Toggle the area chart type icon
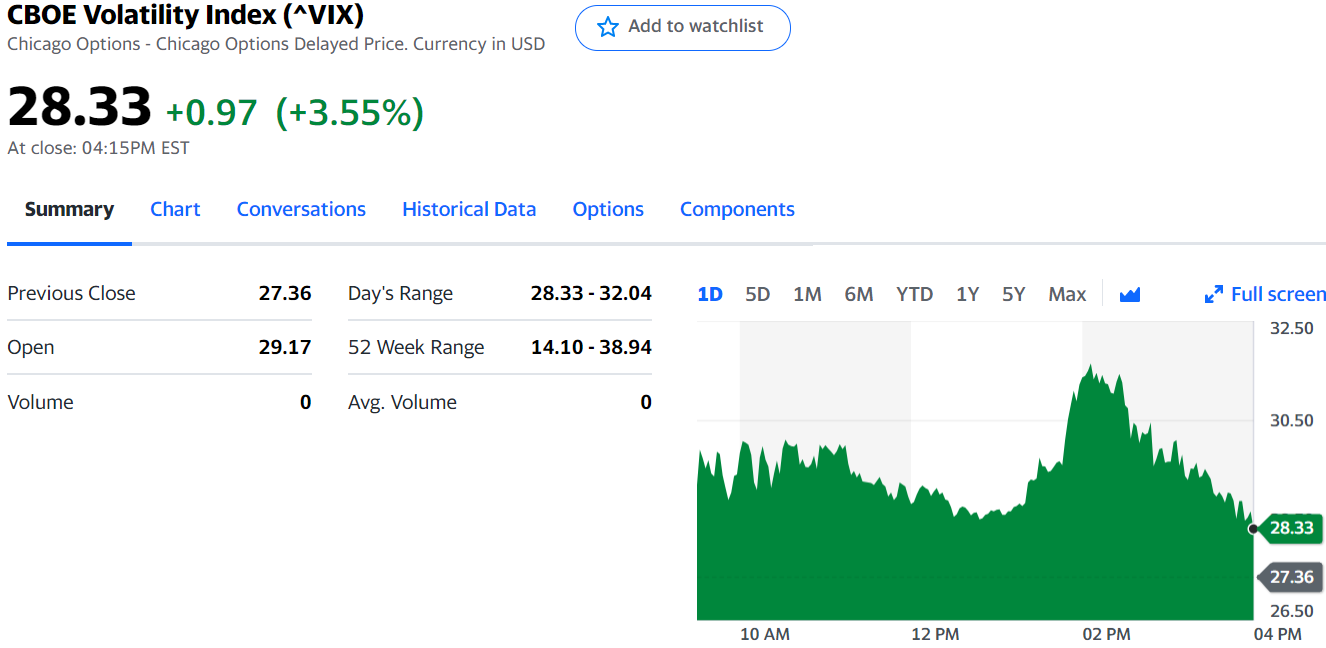The height and width of the screenshot is (648, 1326). (x=1130, y=294)
